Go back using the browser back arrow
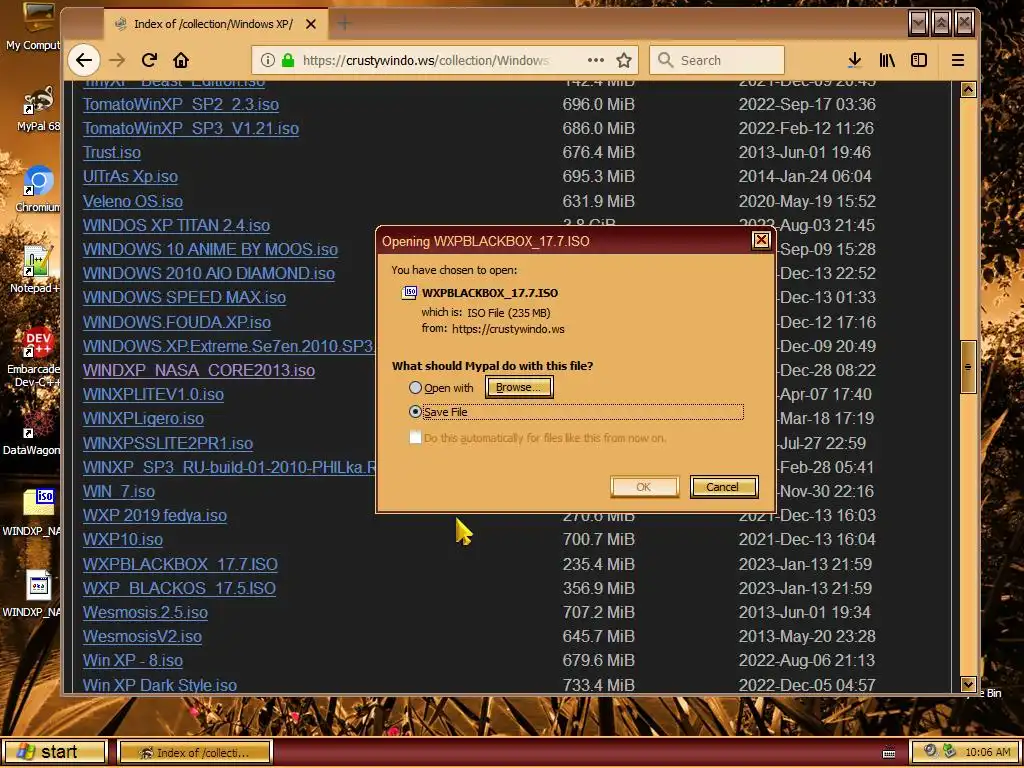 84,60
